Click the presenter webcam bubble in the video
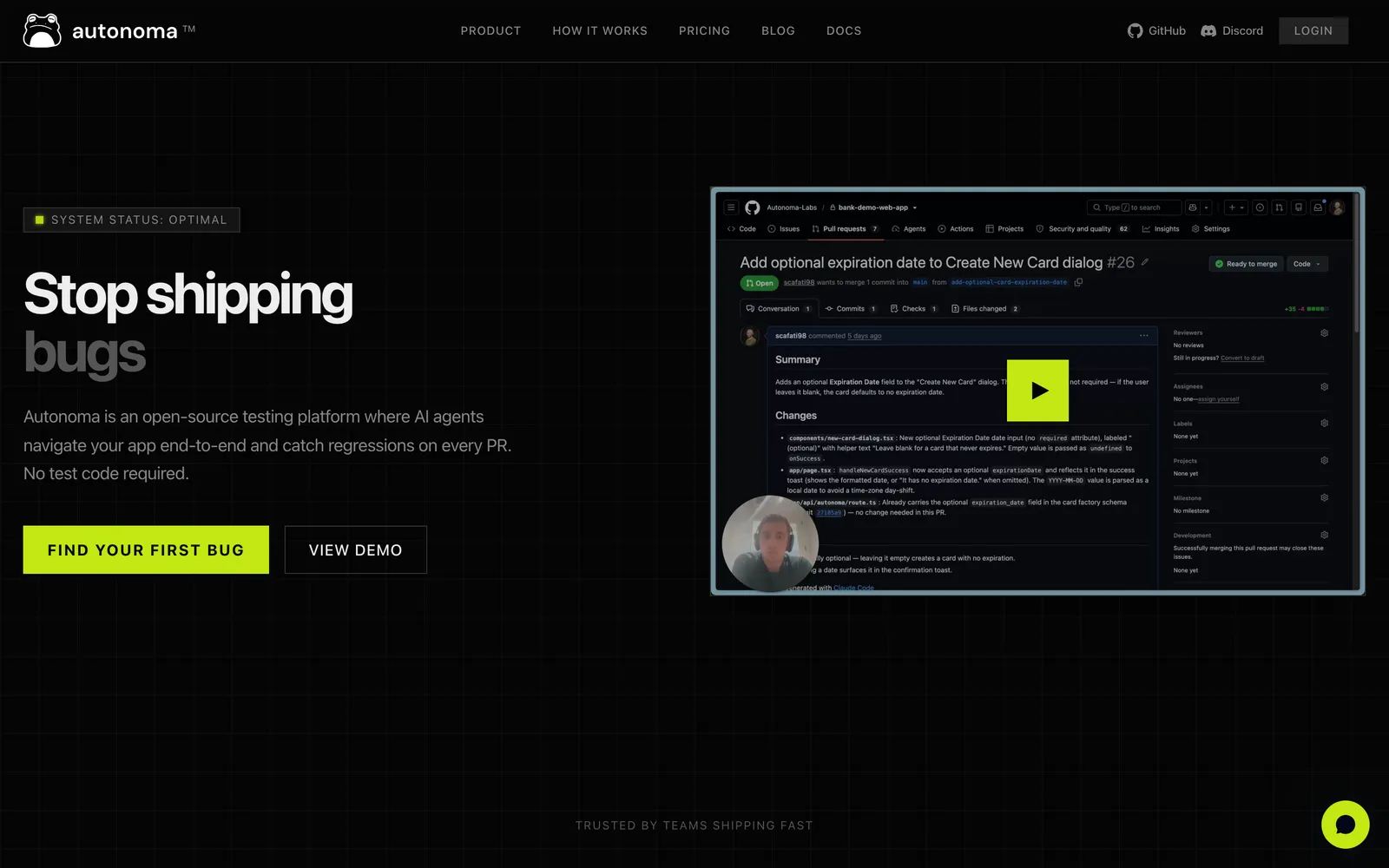This screenshot has width=1389, height=868. click(770, 543)
